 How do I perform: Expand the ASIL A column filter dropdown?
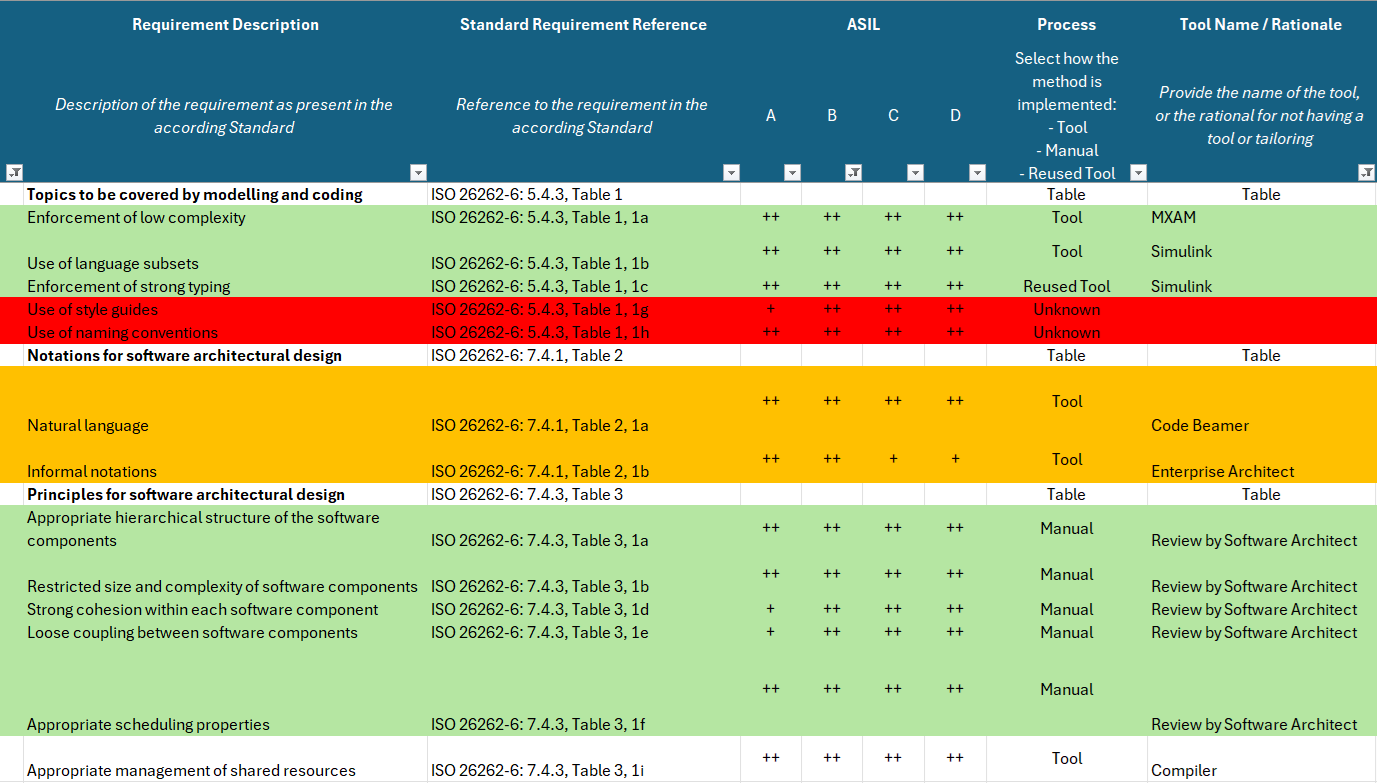pyautogui.click(x=792, y=173)
